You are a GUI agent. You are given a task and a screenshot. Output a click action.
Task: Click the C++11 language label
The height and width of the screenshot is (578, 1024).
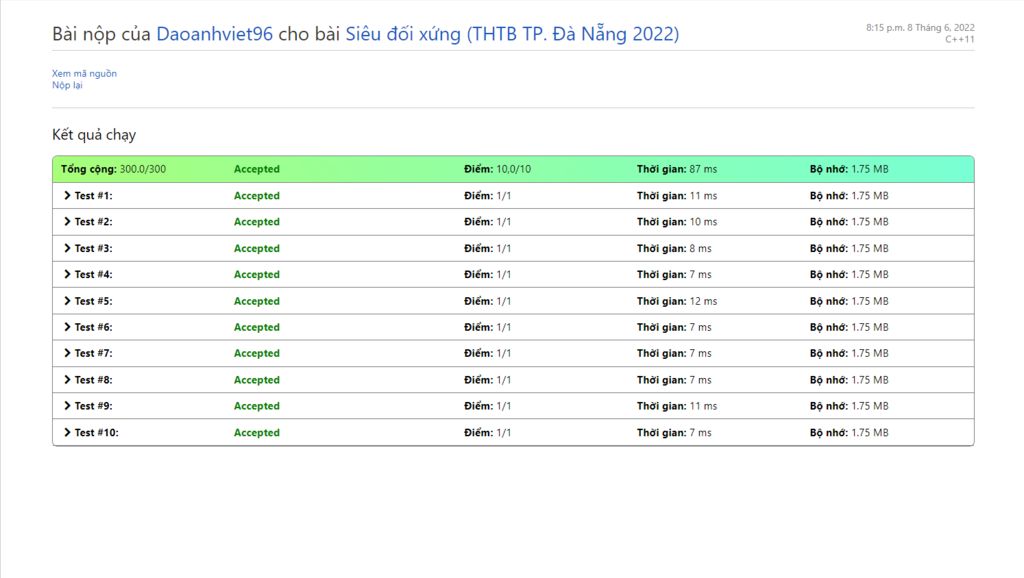(960, 39)
